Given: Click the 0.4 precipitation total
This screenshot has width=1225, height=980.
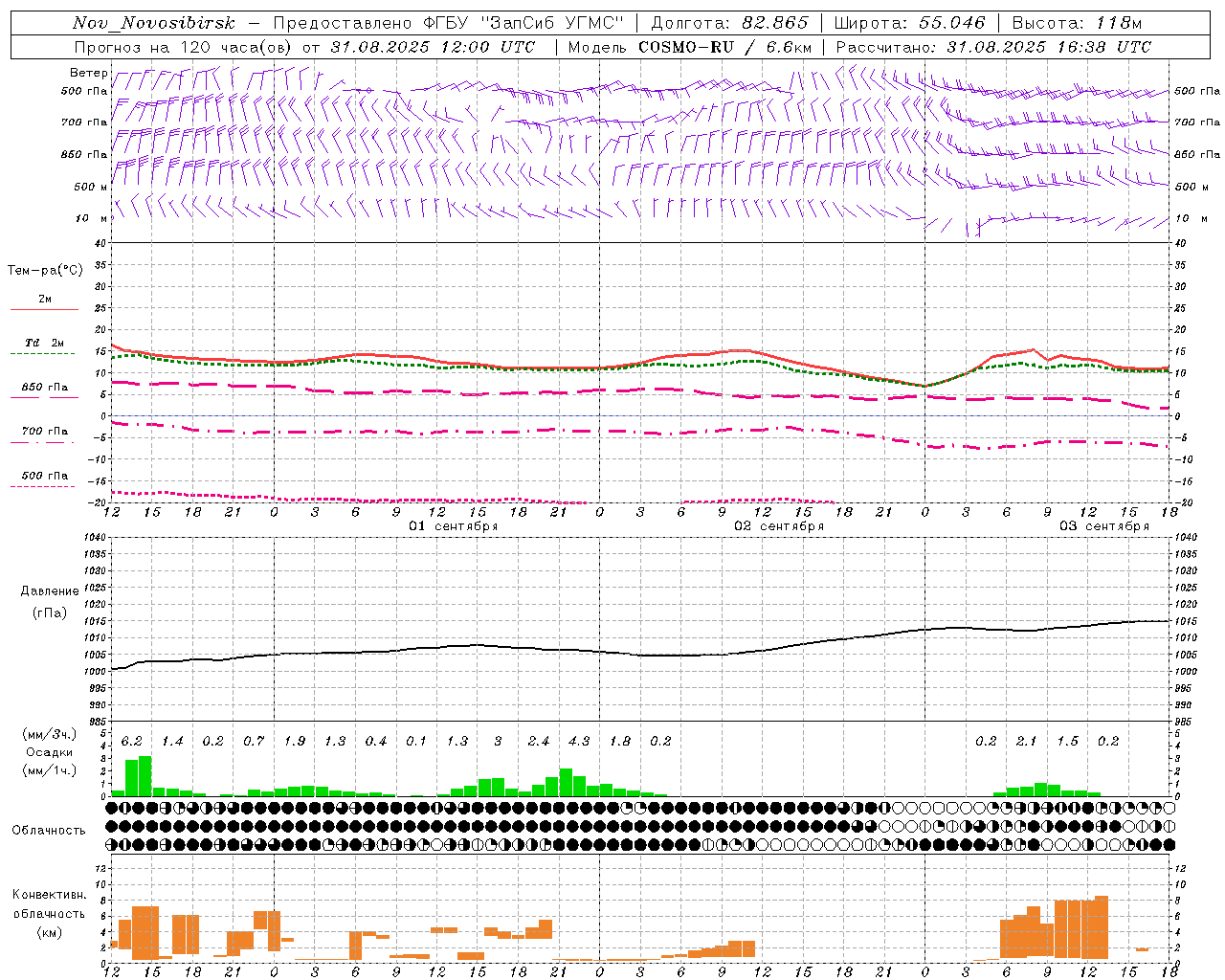Looking at the screenshot, I should (376, 741).
